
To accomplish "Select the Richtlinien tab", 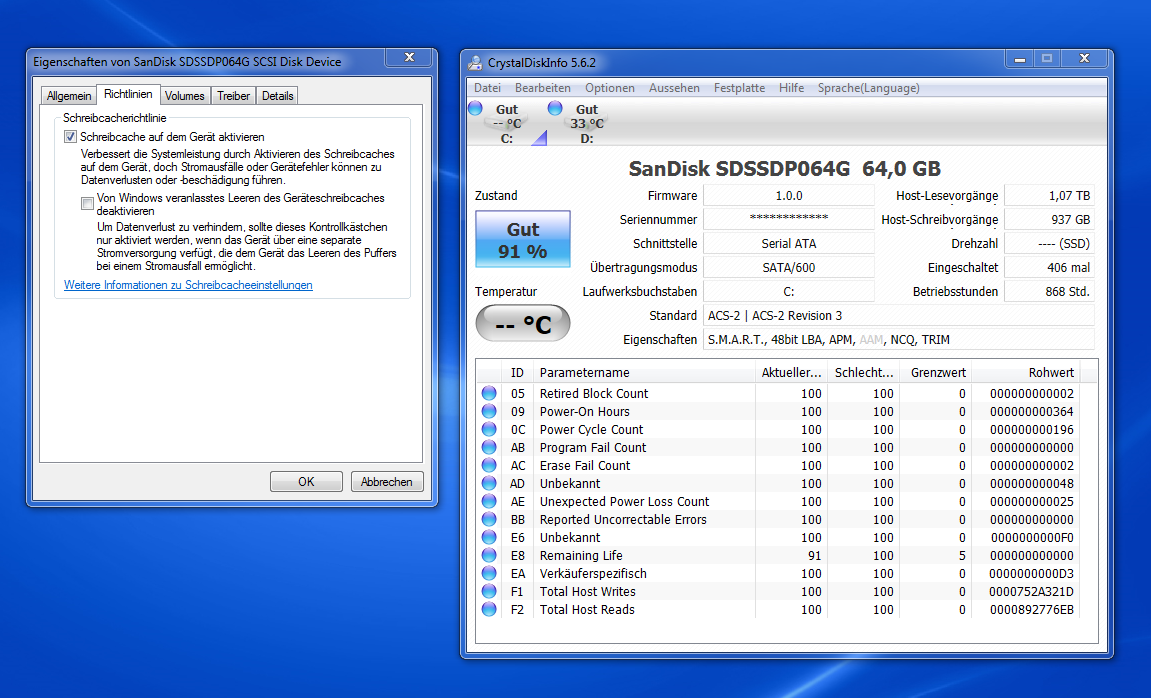I will click(128, 94).
